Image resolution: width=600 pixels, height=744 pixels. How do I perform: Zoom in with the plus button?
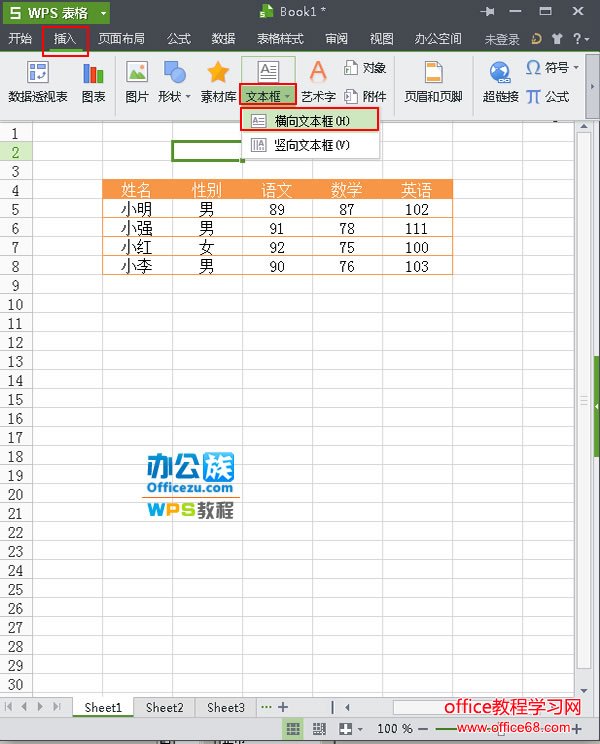(x=576, y=729)
